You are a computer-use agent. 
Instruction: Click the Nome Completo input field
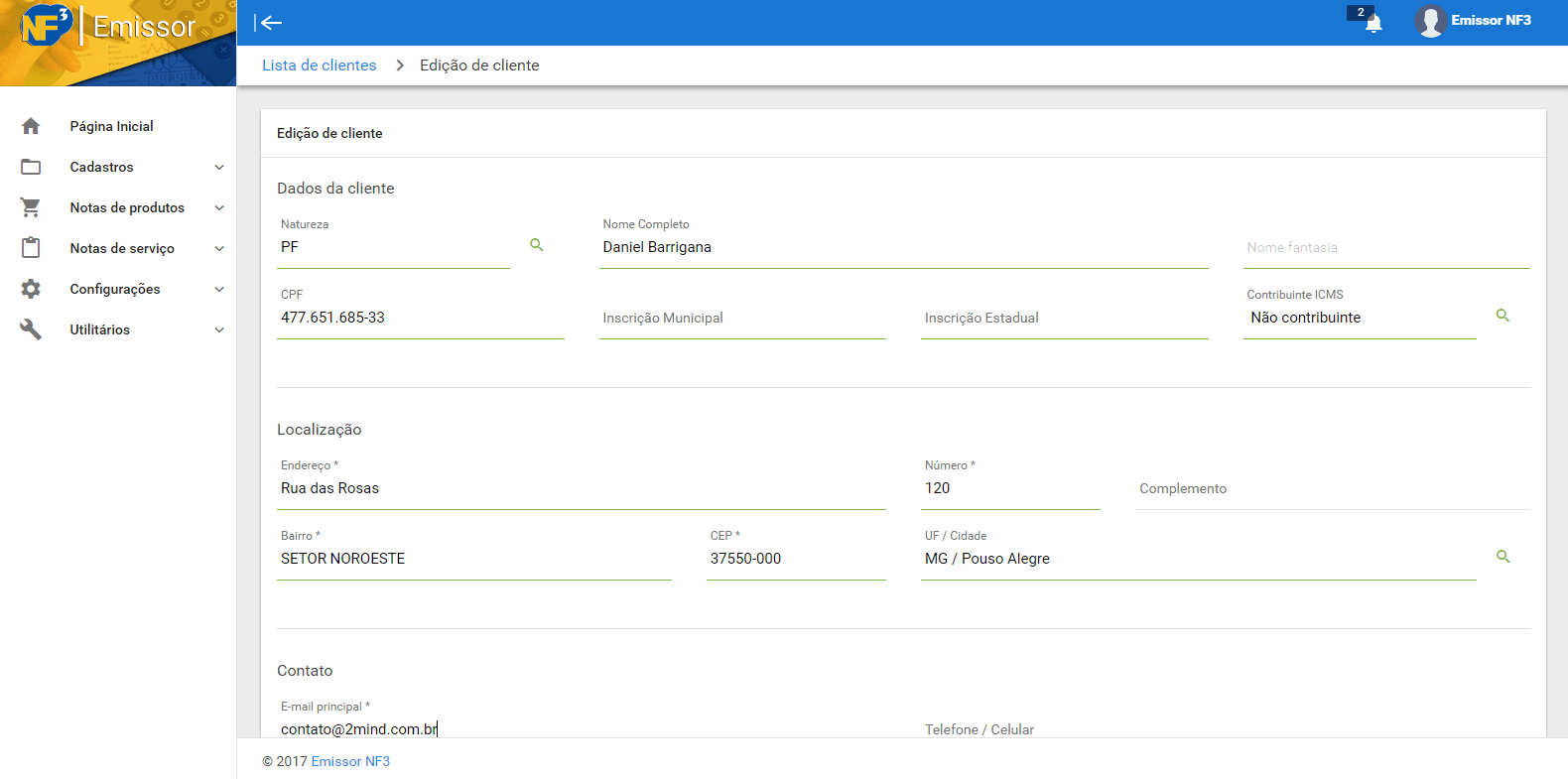click(903, 248)
